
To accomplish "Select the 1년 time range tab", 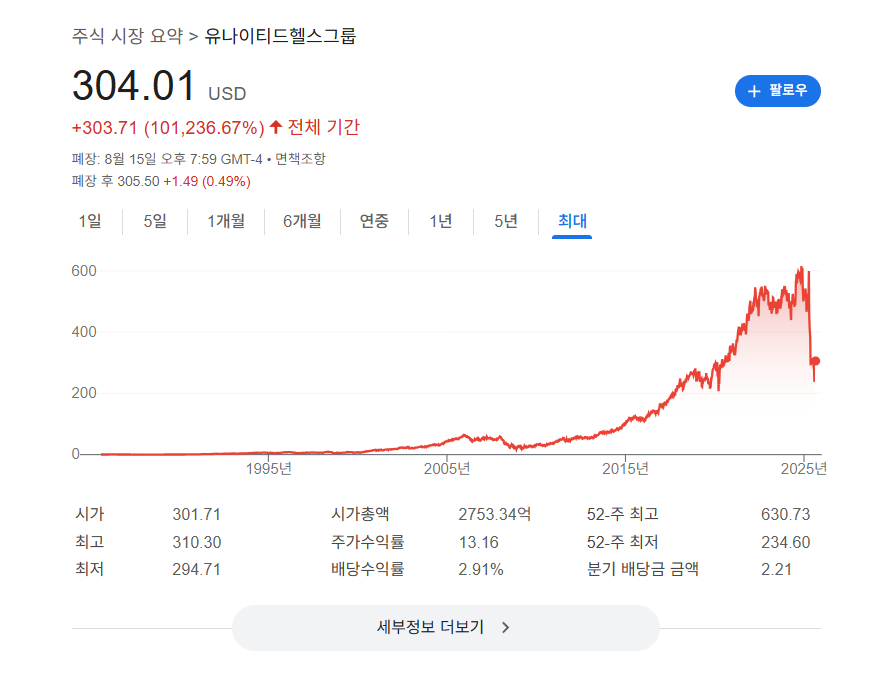I will pos(441,221).
